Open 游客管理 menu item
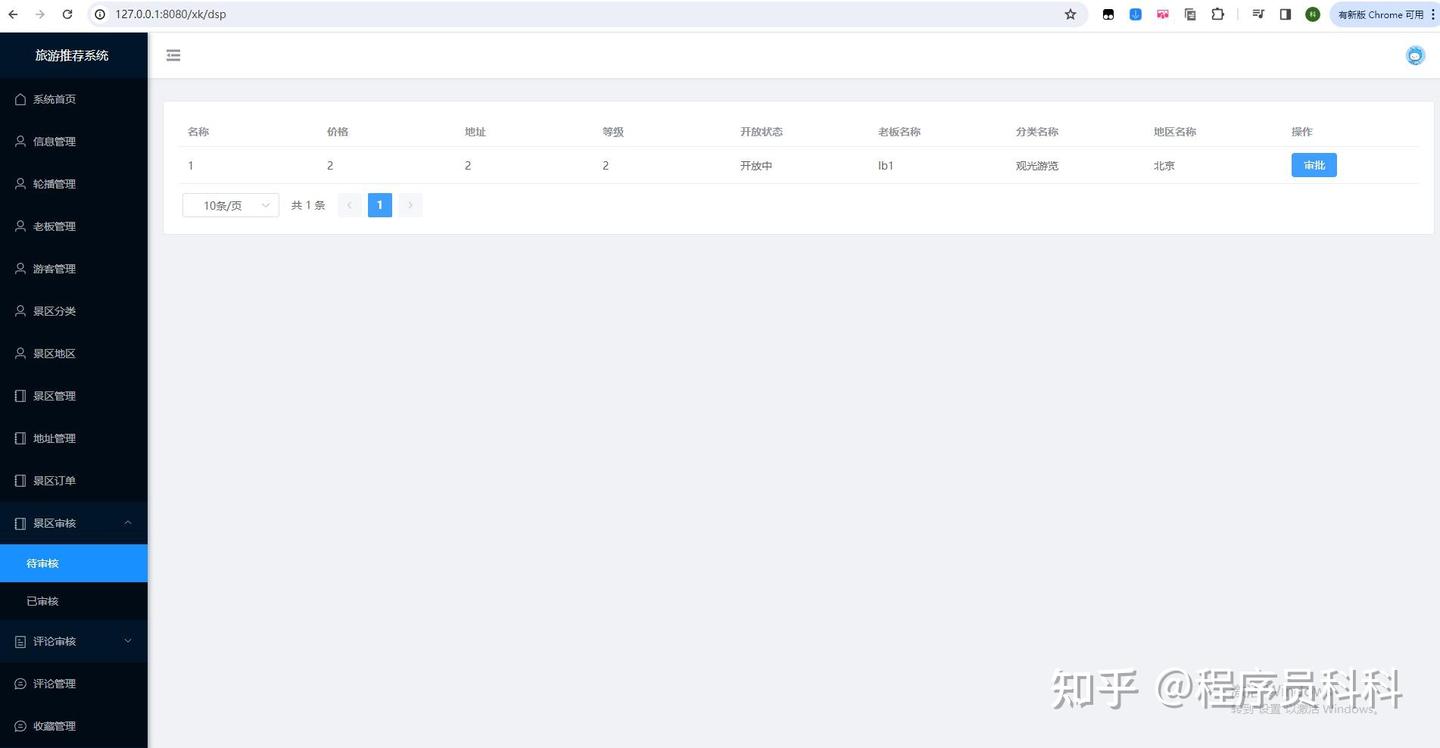 coord(74,269)
